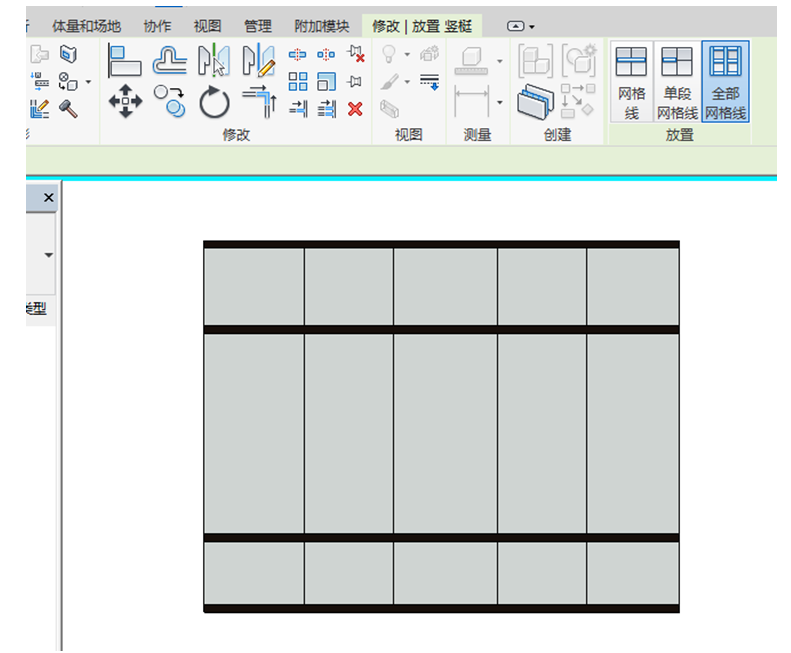
Task: Select the Copy tool icon
Action: [x=169, y=101]
